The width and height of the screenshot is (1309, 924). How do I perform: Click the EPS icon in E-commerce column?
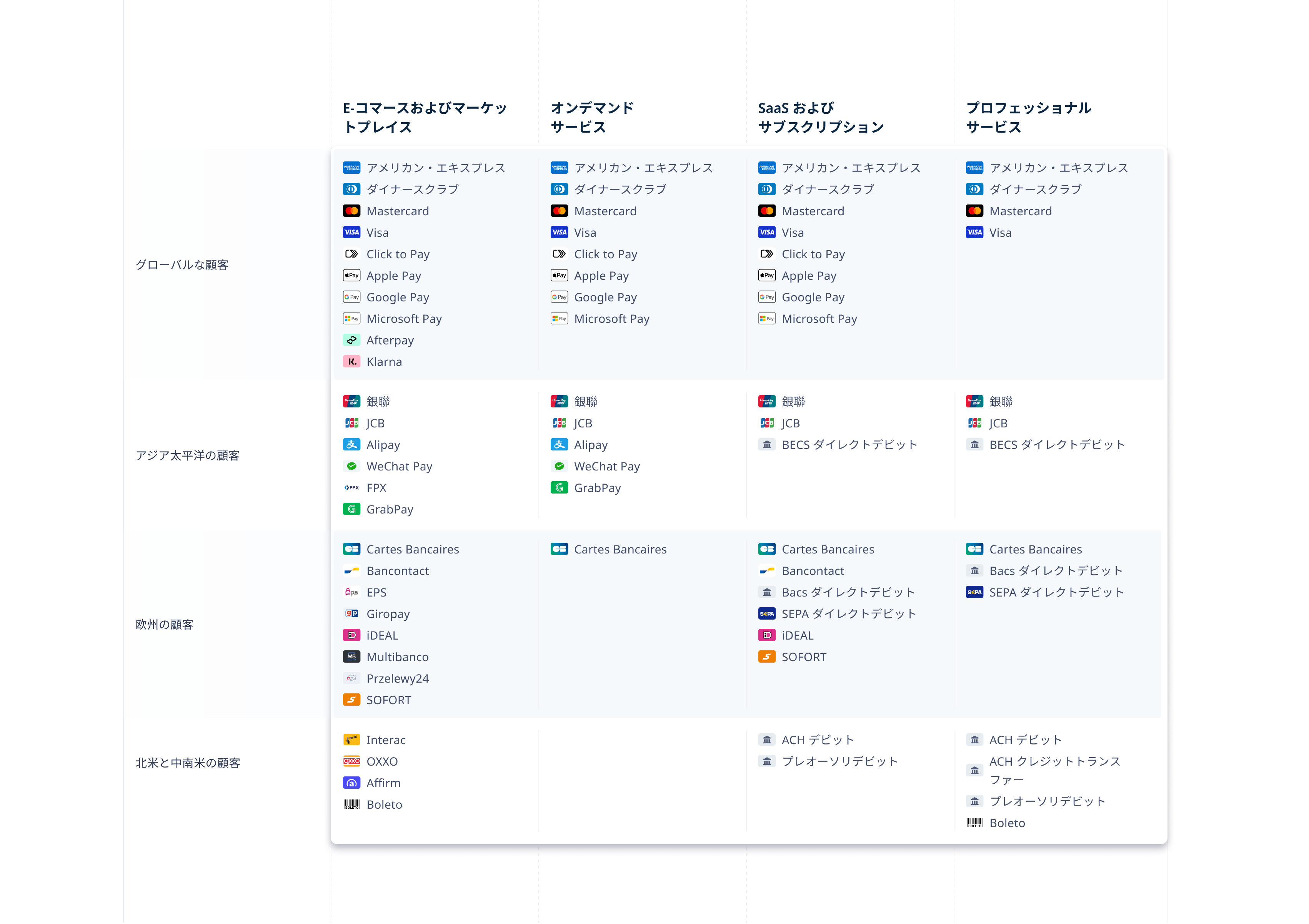351,592
